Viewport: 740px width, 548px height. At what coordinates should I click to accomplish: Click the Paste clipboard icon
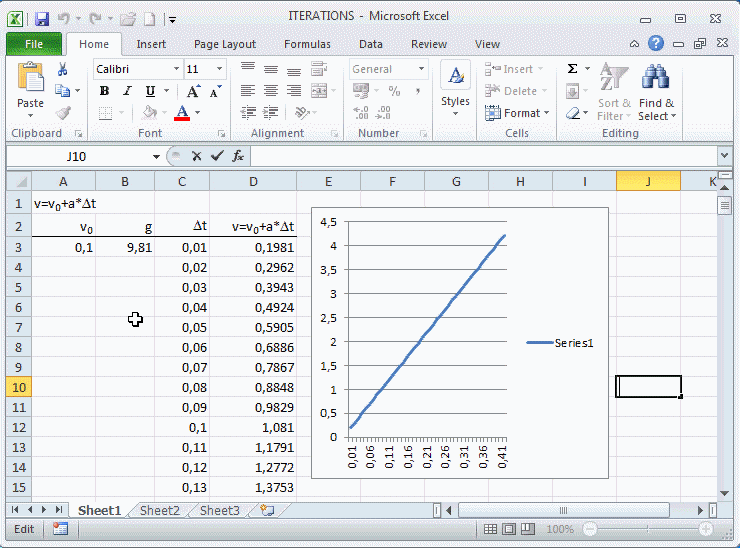pos(31,86)
